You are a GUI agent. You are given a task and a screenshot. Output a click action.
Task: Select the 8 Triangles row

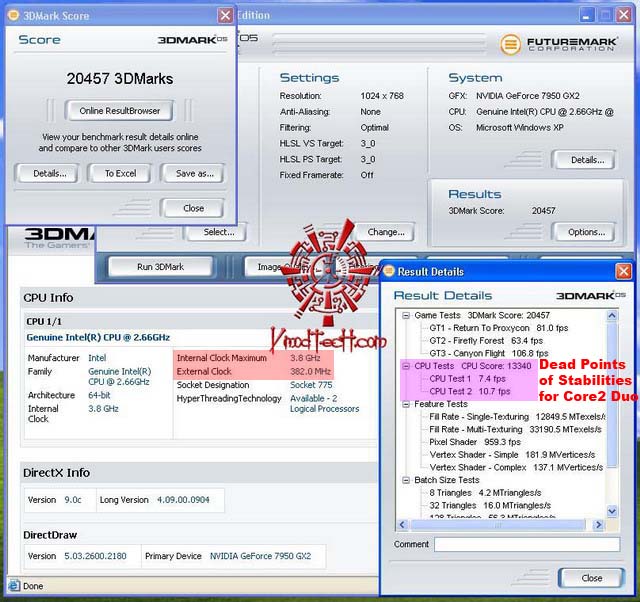point(485,493)
